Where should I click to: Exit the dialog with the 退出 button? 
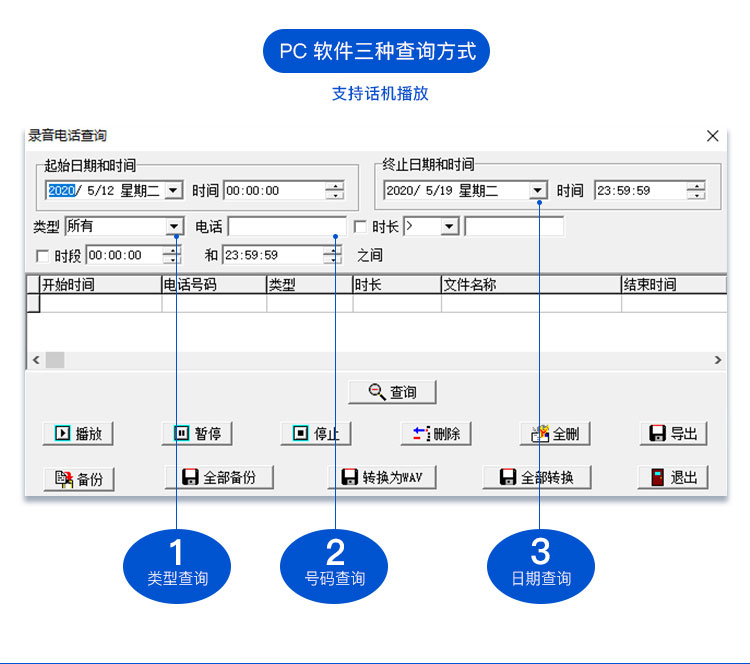coord(673,477)
